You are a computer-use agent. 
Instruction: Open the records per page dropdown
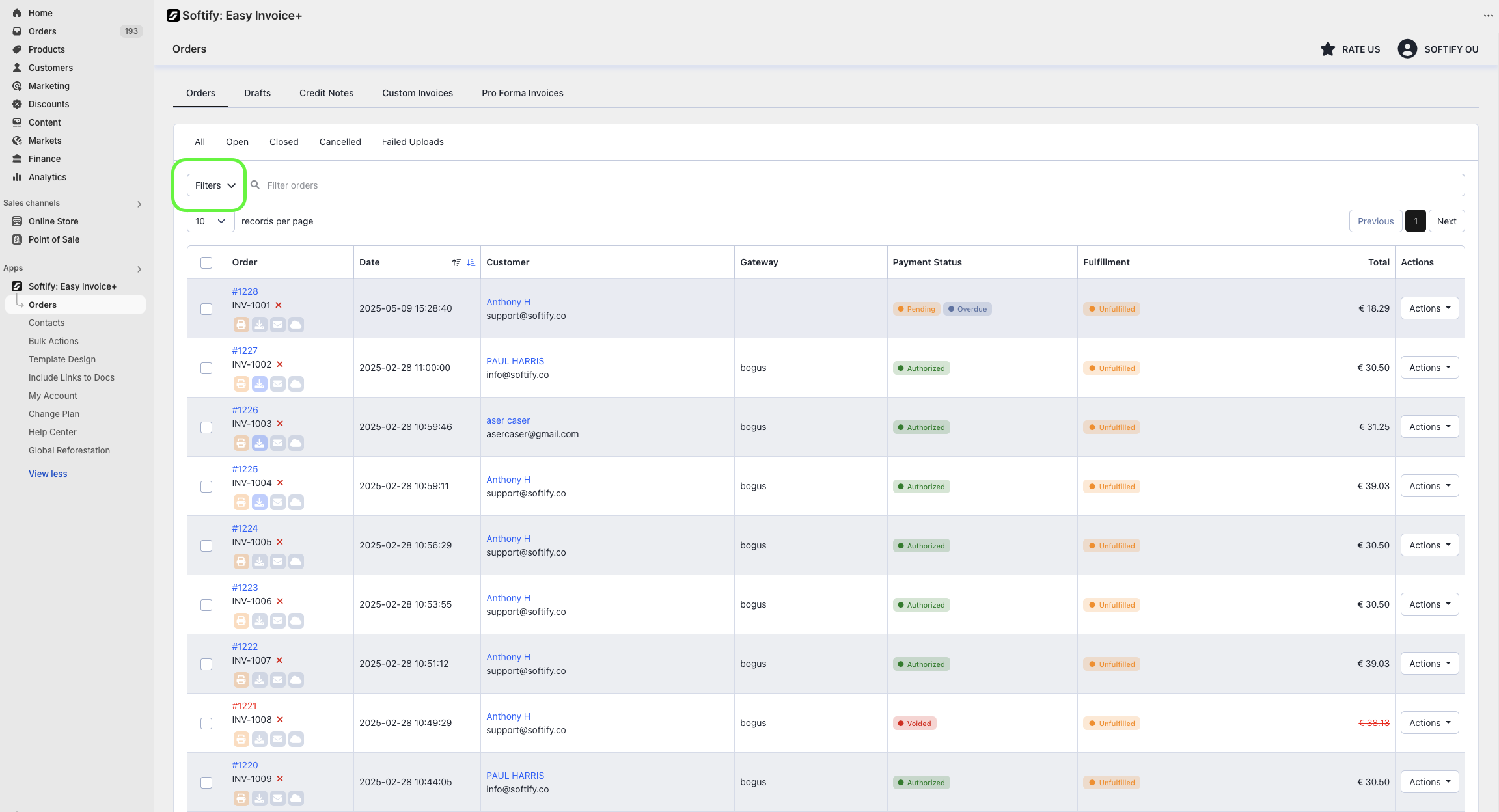[210, 221]
